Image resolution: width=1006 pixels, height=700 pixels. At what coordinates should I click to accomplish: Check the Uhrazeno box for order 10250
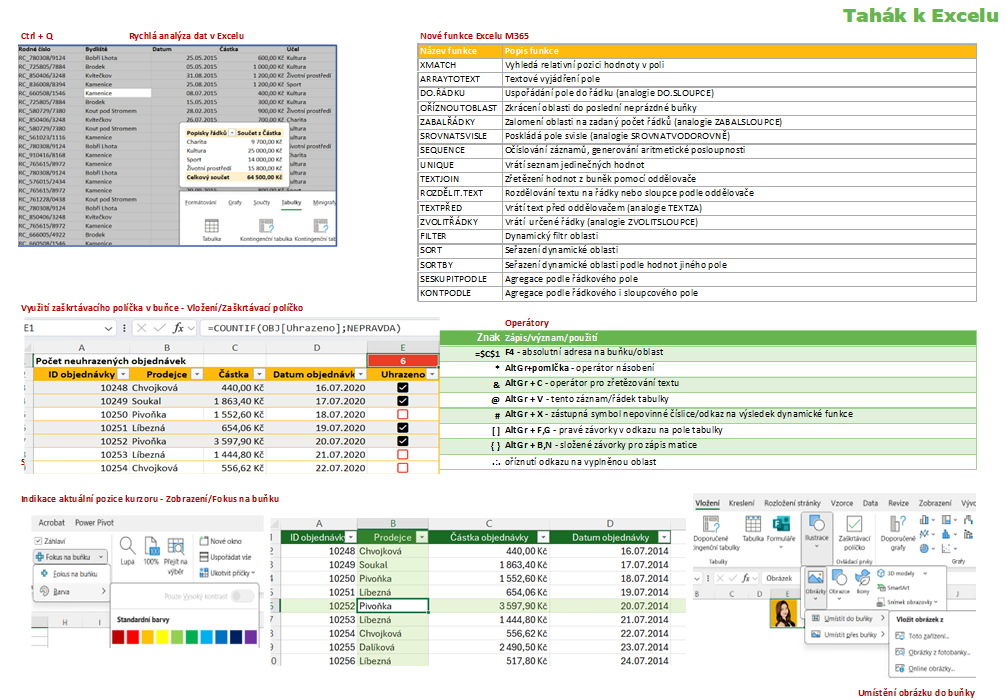403,414
